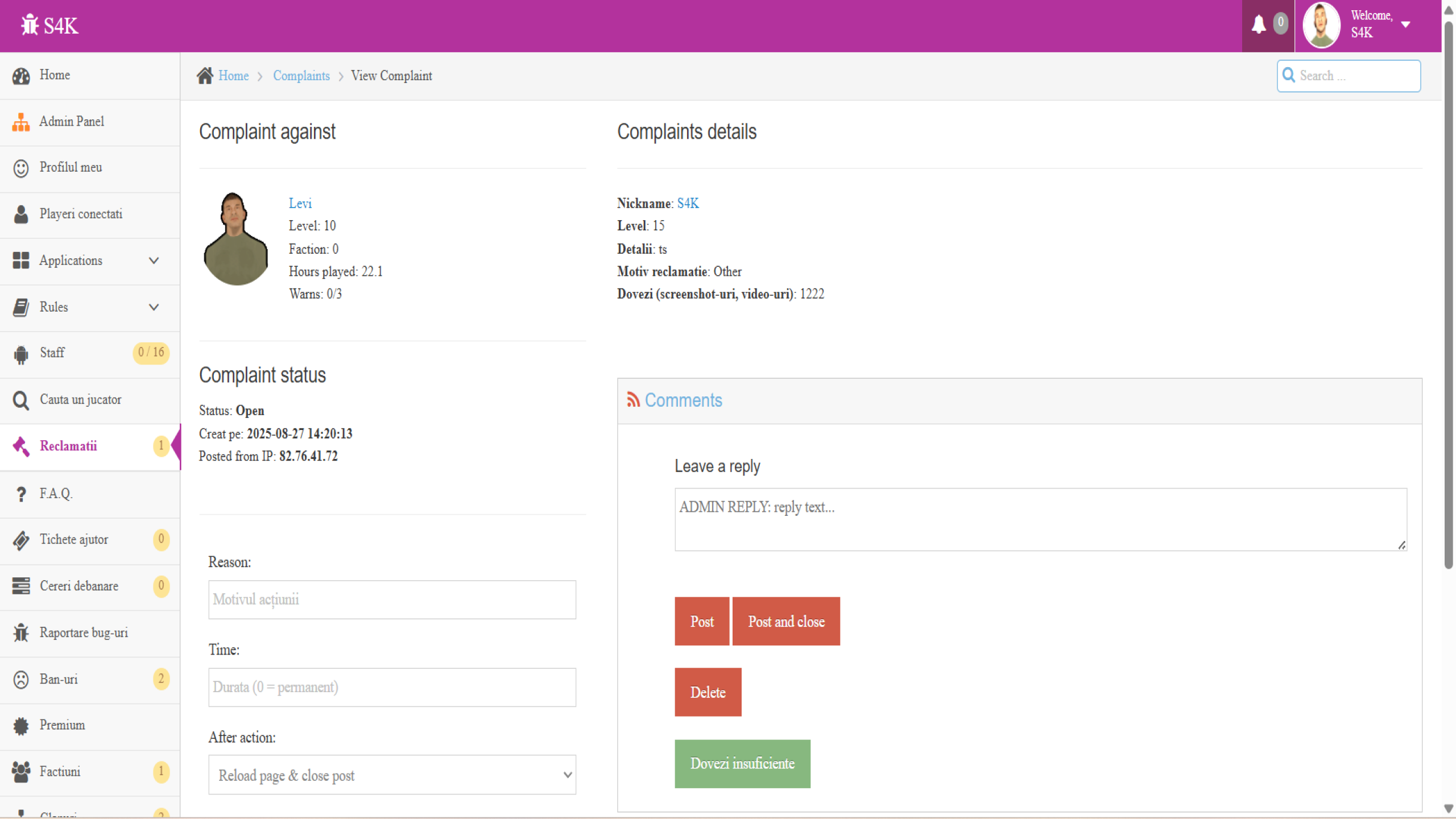Click the admin reply text area
Image resolution: width=1456 pixels, height=819 pixels.
[x=1040, y=519]
